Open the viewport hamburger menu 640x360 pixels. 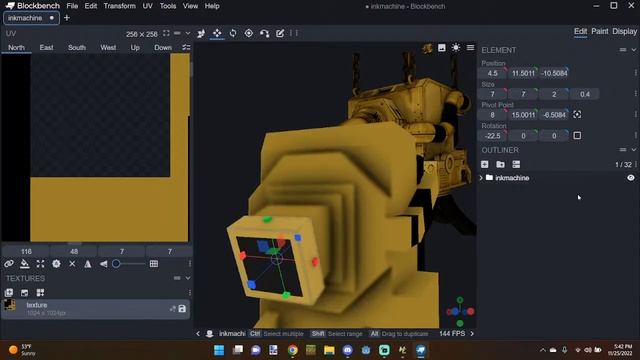coord(471,48)
